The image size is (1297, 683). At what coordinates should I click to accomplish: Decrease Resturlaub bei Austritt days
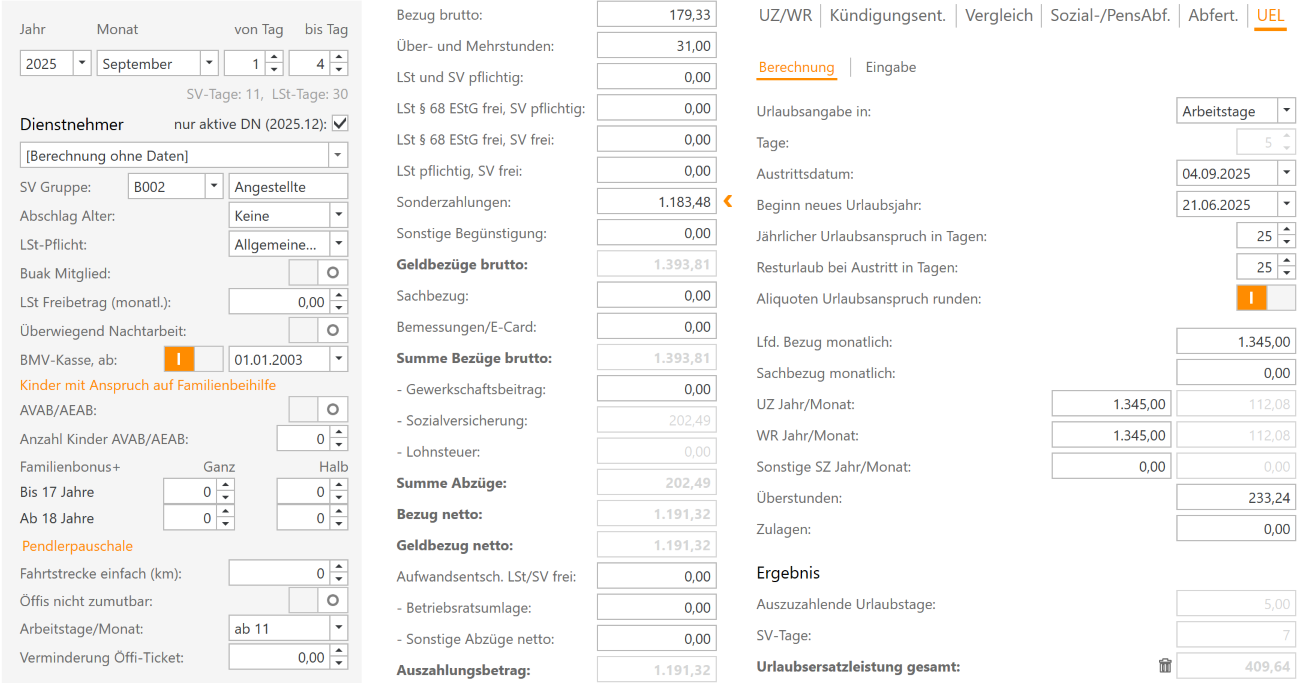[x=1287, y=273]
